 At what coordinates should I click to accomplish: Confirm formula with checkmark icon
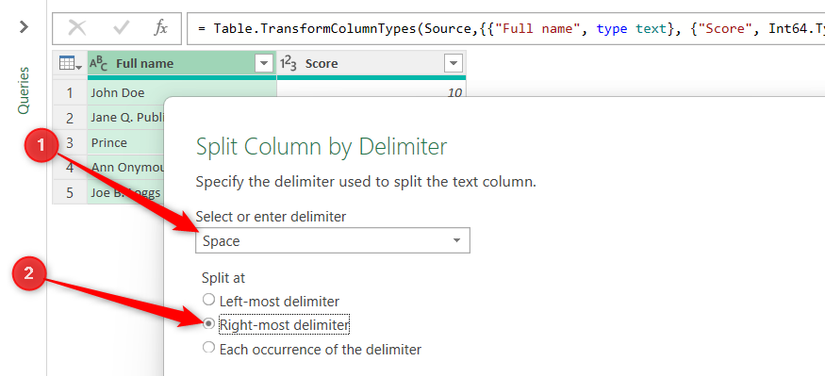tap(121, 28)
